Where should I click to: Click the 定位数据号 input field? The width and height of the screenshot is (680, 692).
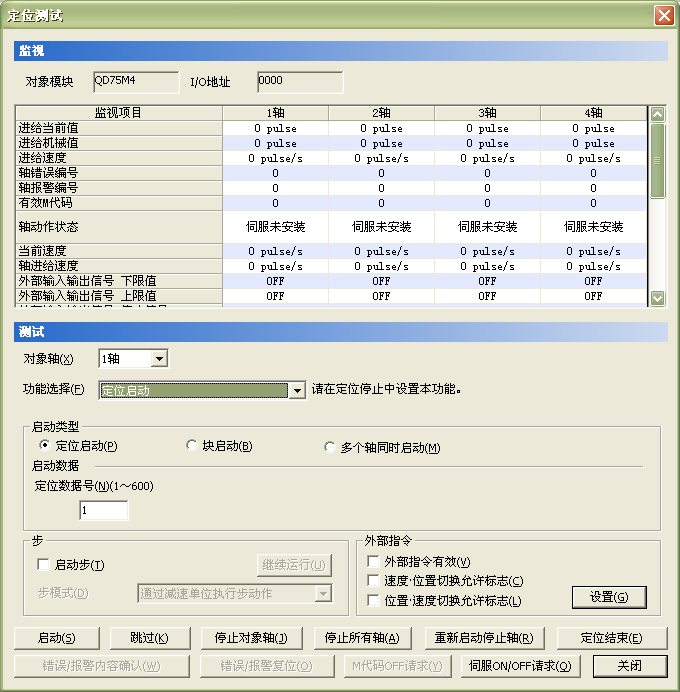[x=104, y=511]
